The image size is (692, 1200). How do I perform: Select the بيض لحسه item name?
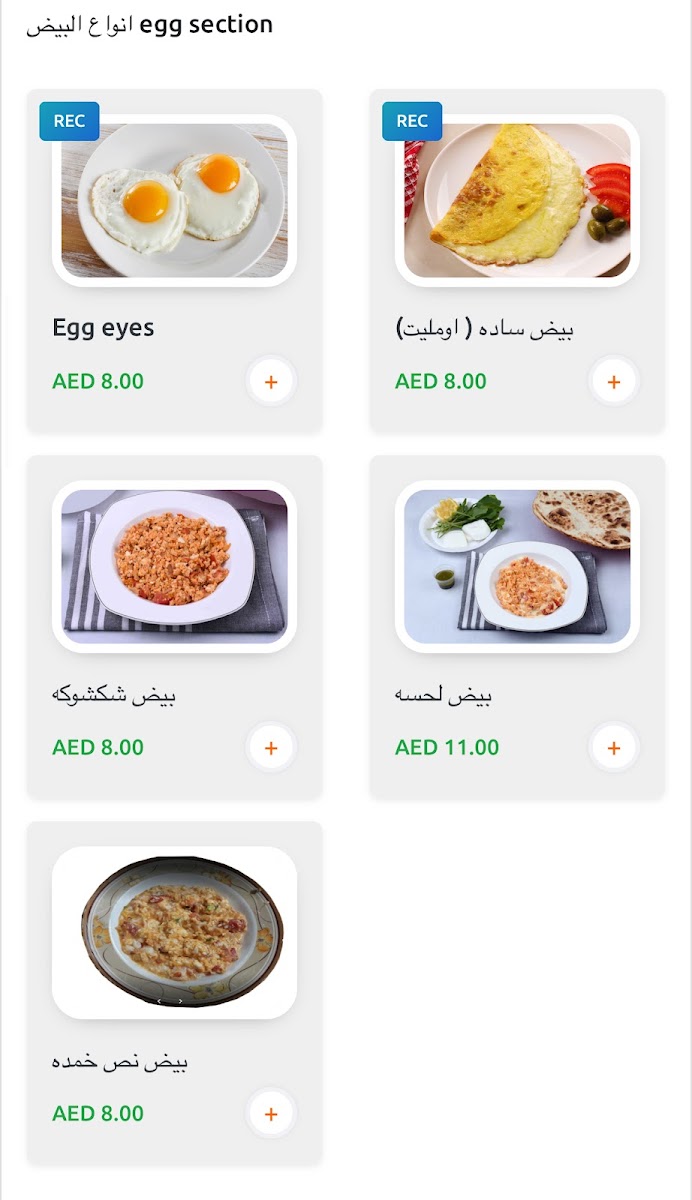(443, 694)
